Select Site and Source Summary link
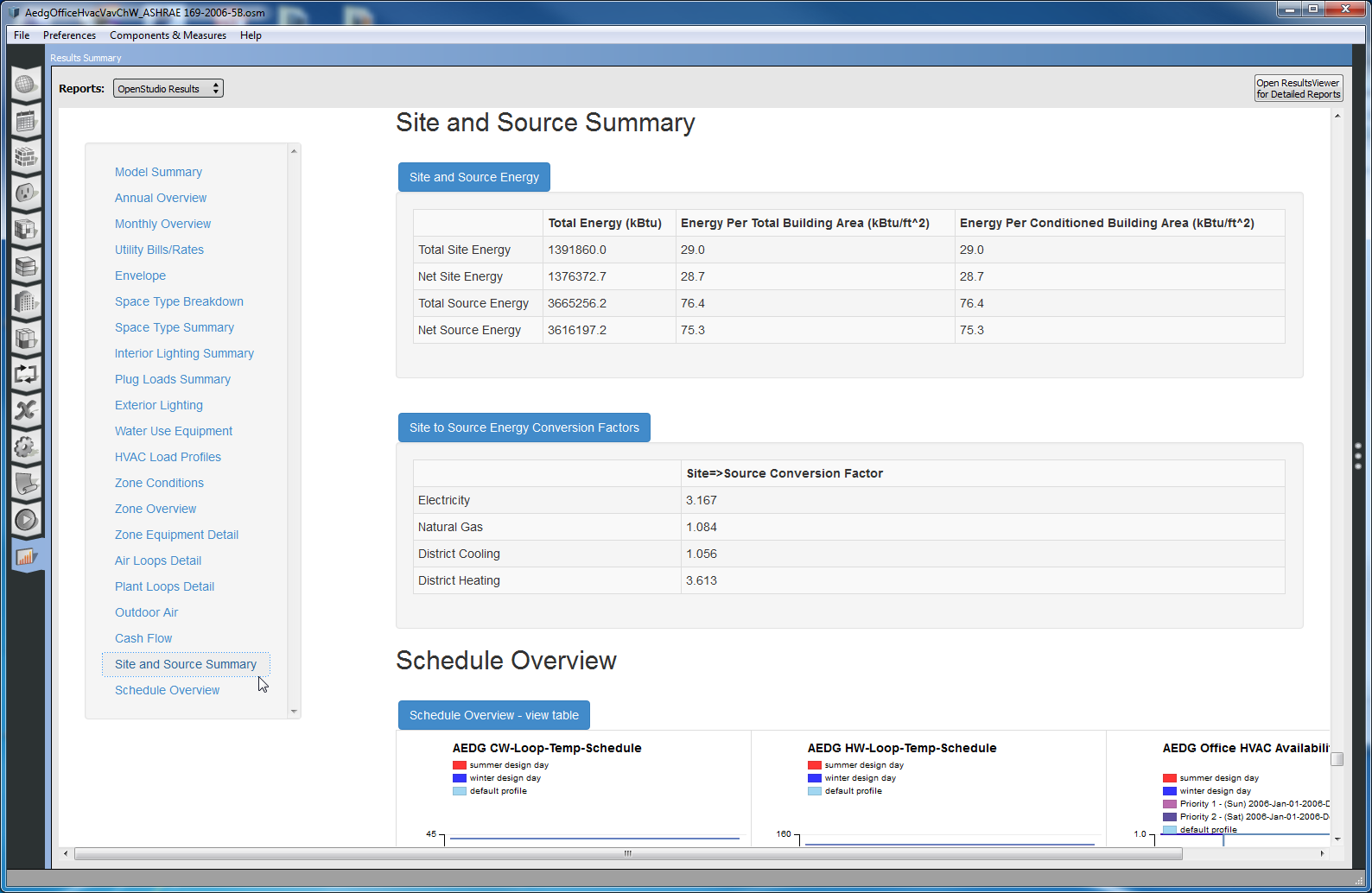Viewport: 1372px width, 893px height. coord(186,664)
